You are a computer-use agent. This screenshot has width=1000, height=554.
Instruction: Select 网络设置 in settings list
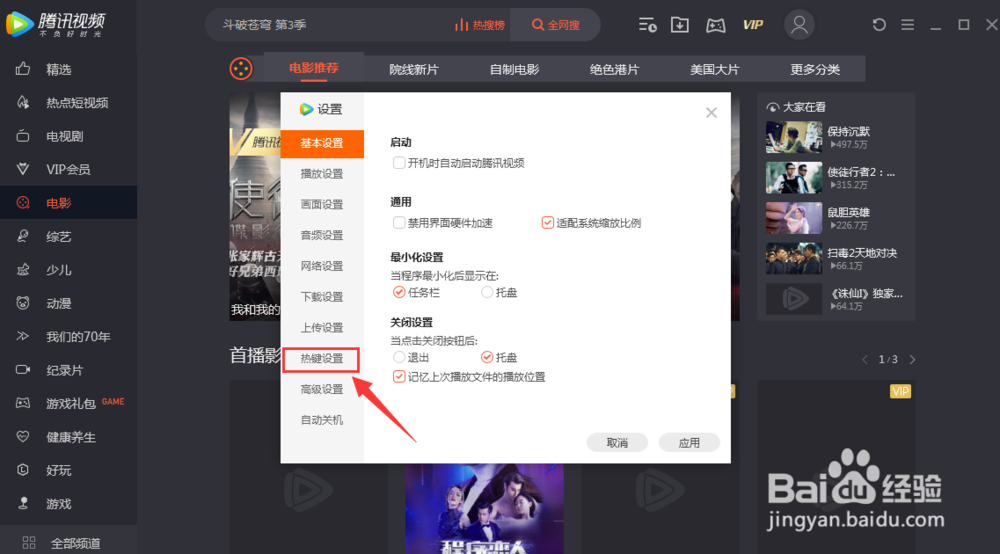pos(322,266)
